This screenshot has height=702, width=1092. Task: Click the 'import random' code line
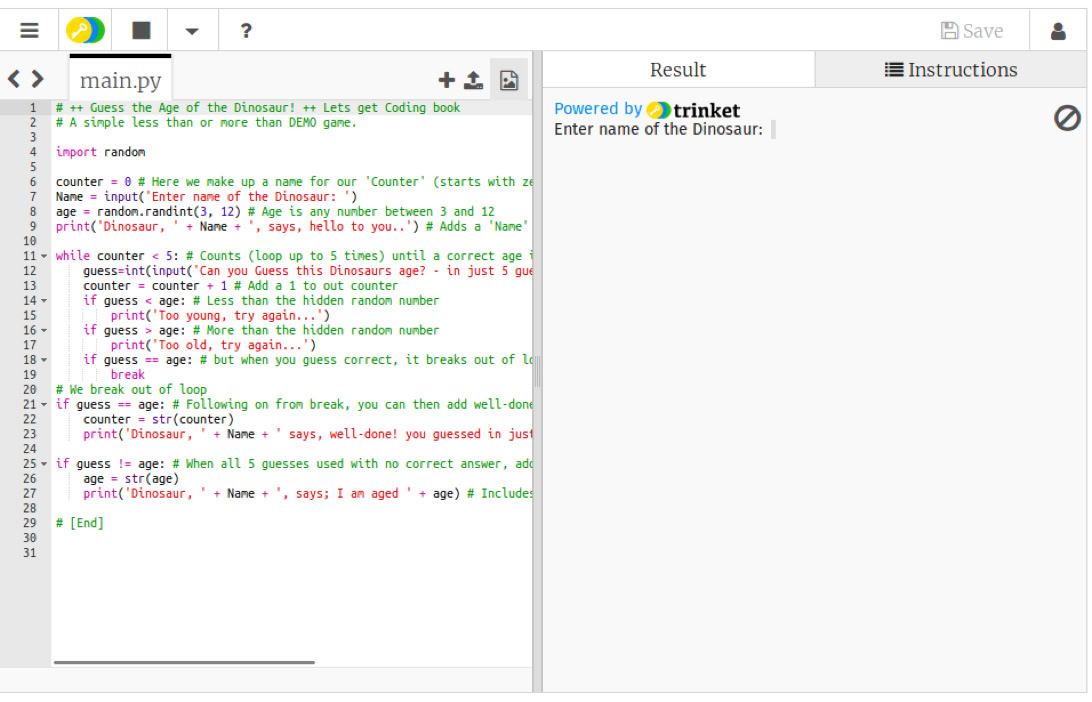click(x=100, y=152)
